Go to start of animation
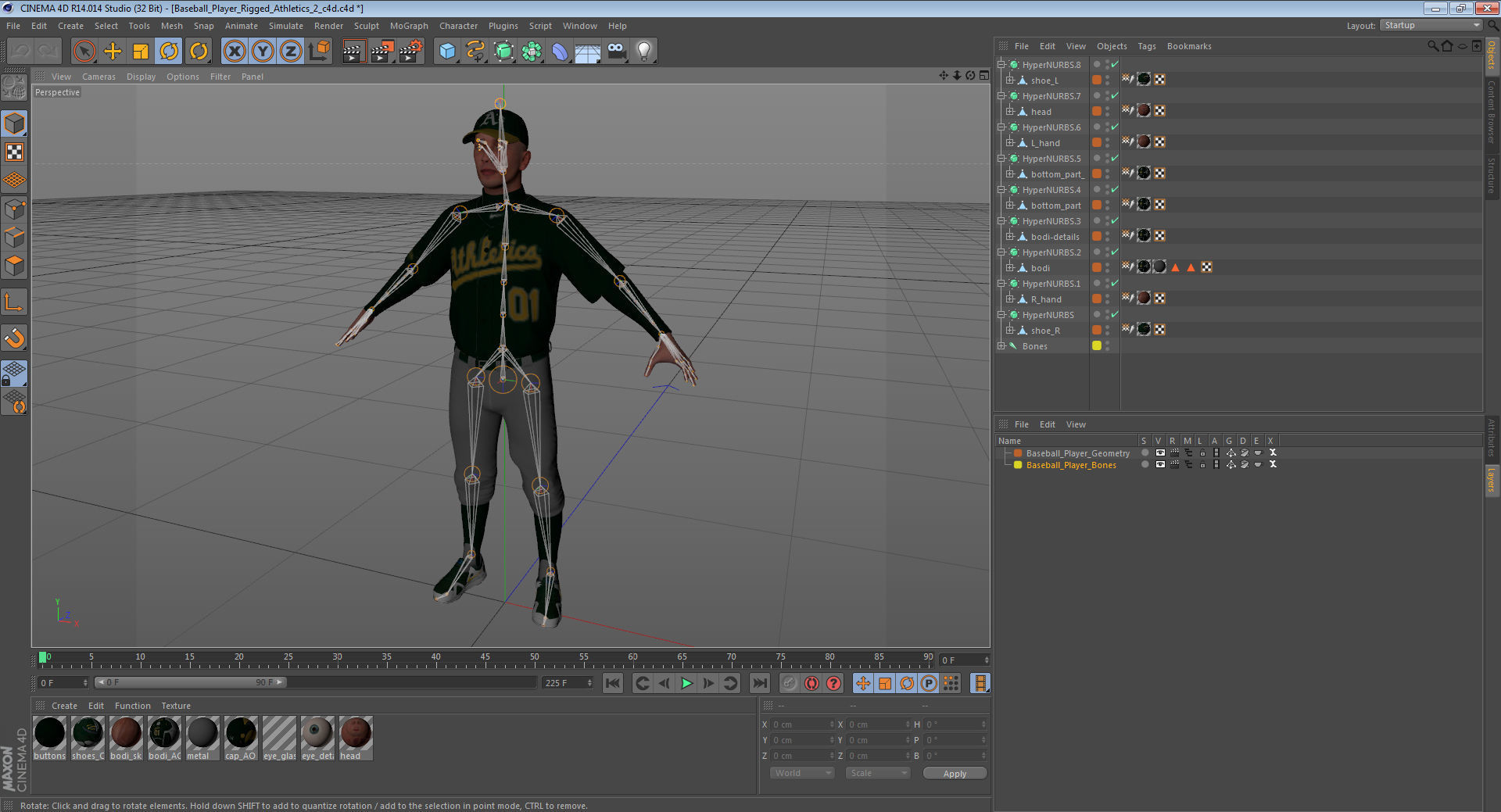 coord(613,683)
